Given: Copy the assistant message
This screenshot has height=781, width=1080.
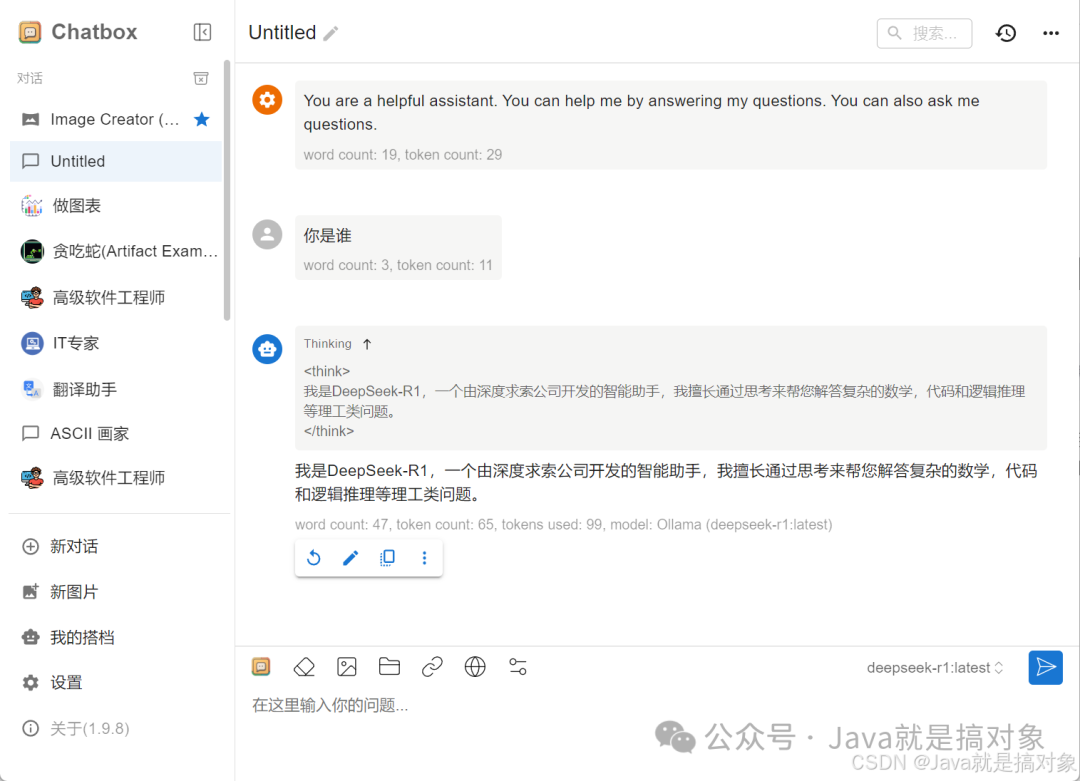Looking at the screenshot, I should point(388,558).
